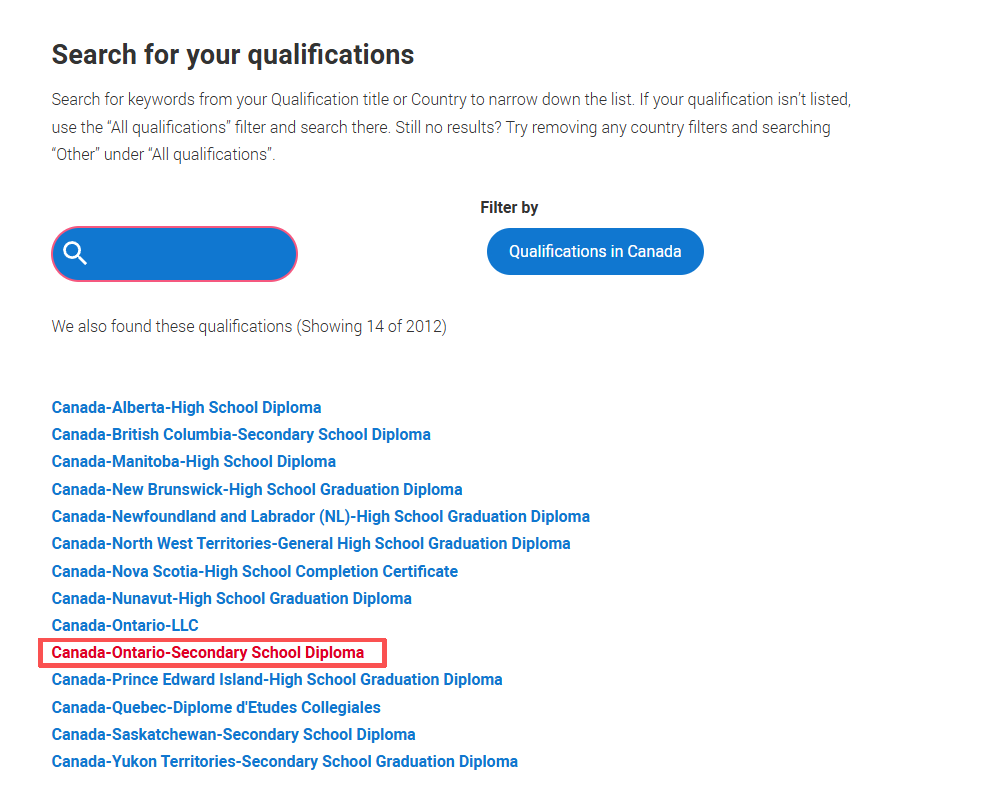The image size is (994, 807).
Task: Choose Canada-New Brunswick-High School Graduation Diploma
Action: 257,490
